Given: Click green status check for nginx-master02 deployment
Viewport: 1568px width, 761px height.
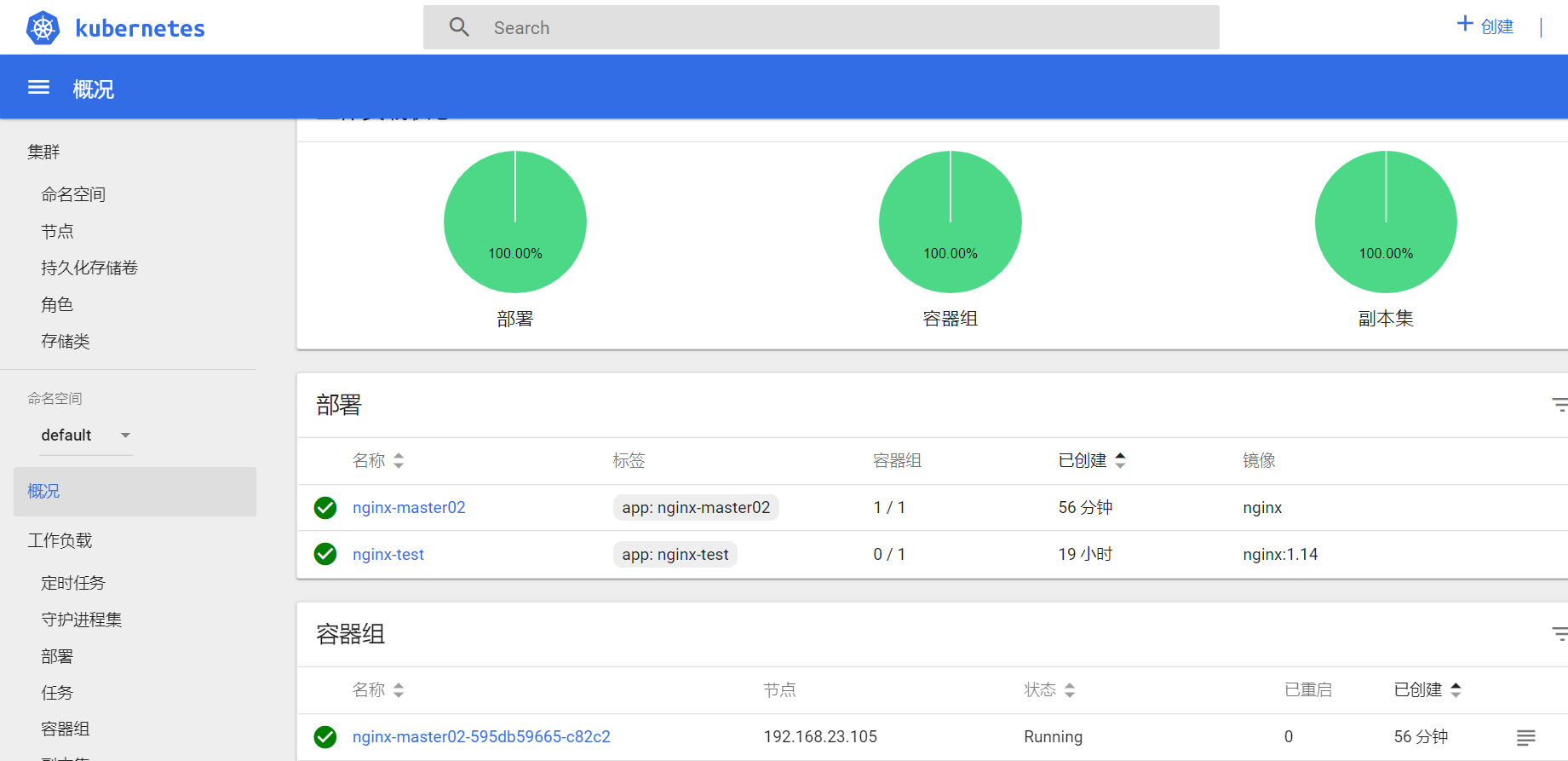Looking at the screenshot, I should [325, 508].
